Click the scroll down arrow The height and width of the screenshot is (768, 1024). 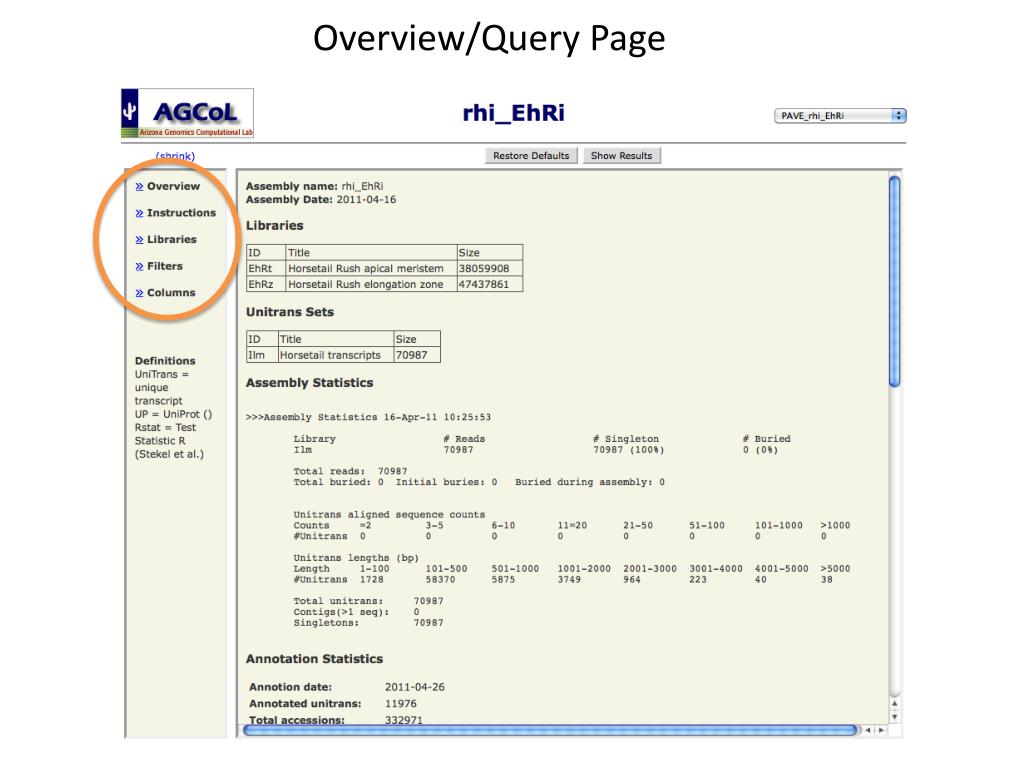[895, 716]
